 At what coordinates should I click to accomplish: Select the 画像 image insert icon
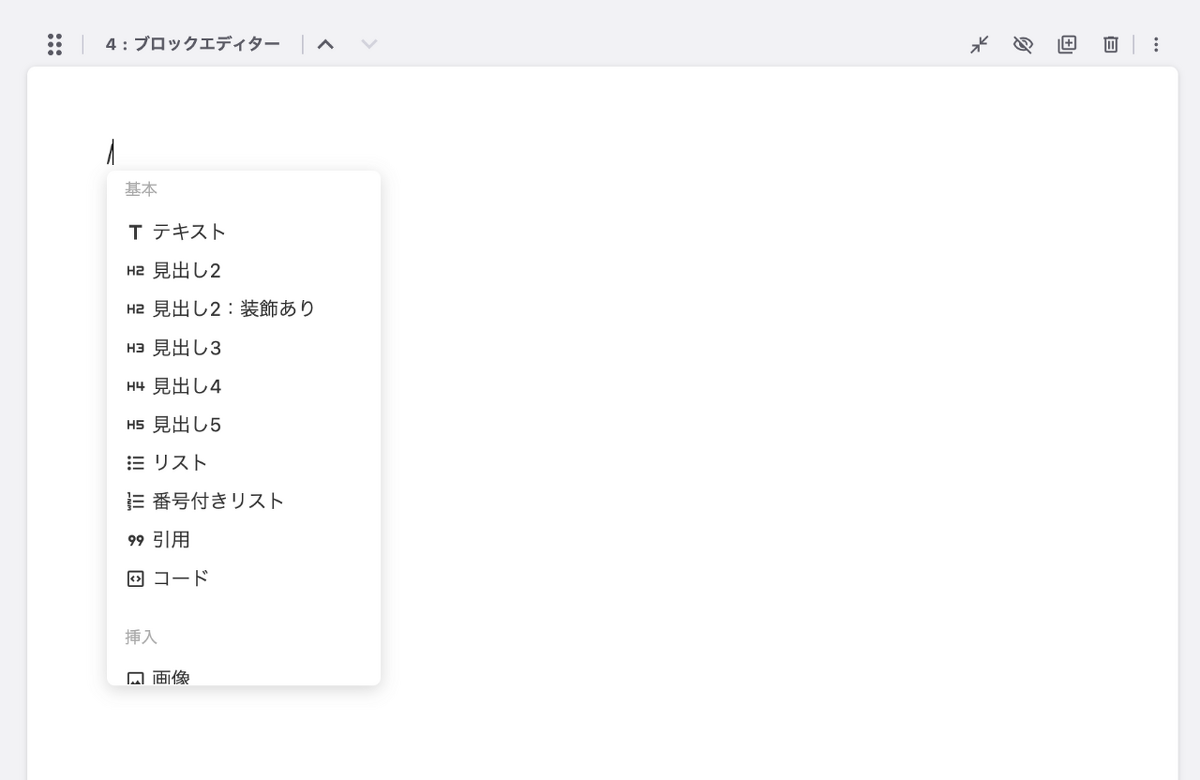coord(133,676)
